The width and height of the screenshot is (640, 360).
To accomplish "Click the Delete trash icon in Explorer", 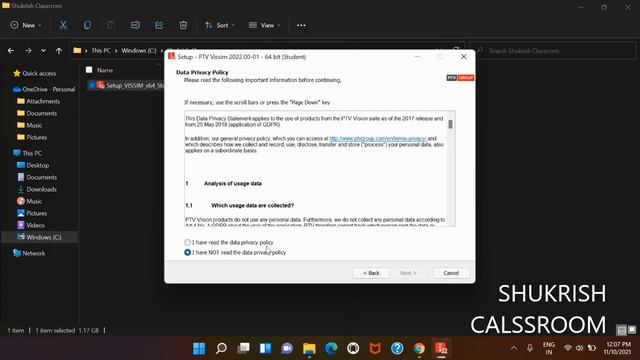I will [183, 25].
